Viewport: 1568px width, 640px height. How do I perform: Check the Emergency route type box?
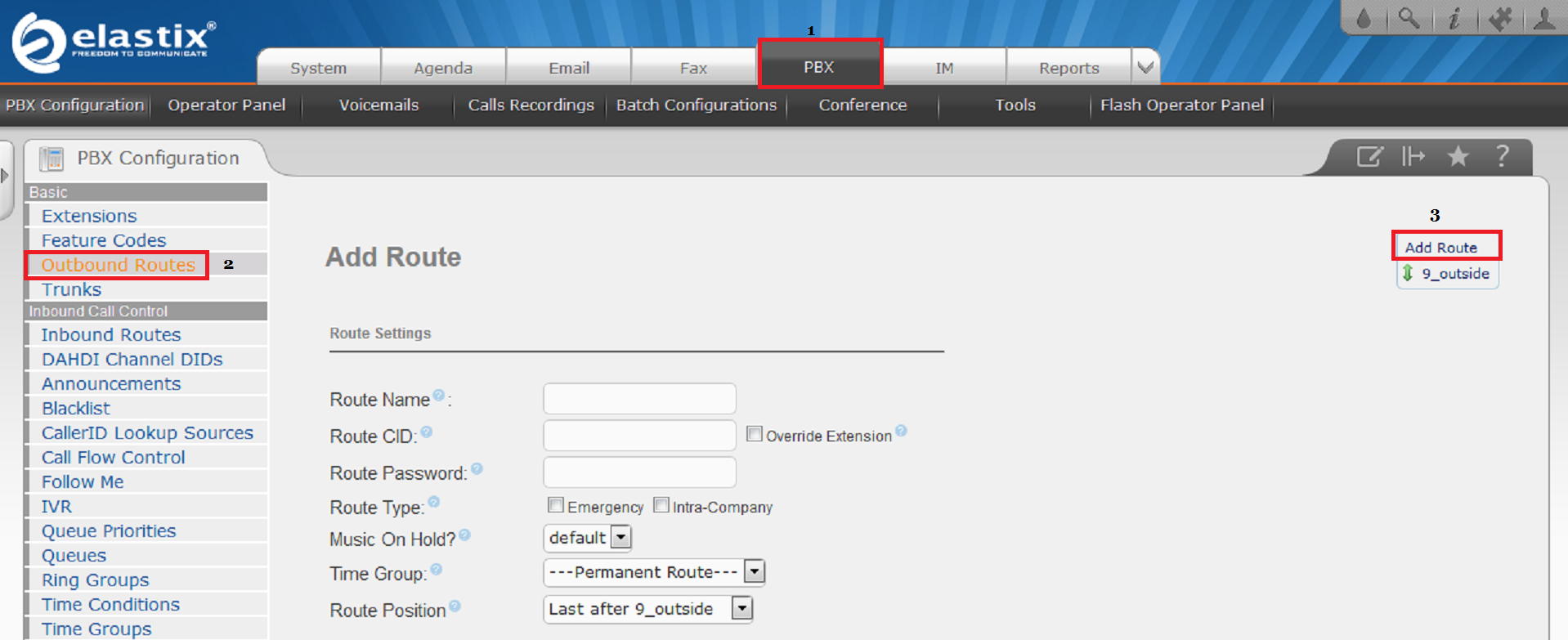pos(556,505)
